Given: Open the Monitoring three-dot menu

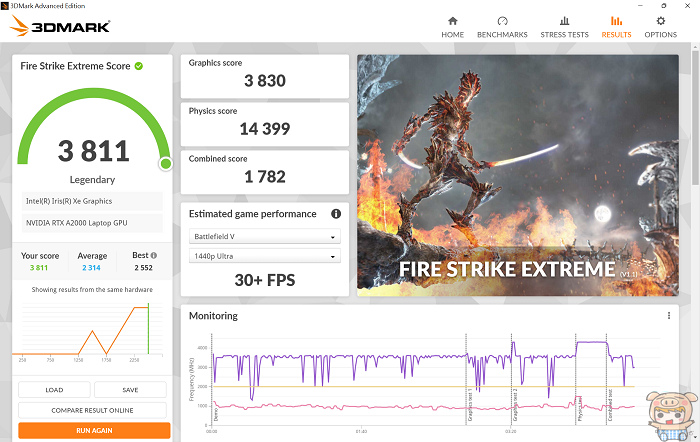Looking at the screenshot, I should pyautogui.click(x=669, y=316).
